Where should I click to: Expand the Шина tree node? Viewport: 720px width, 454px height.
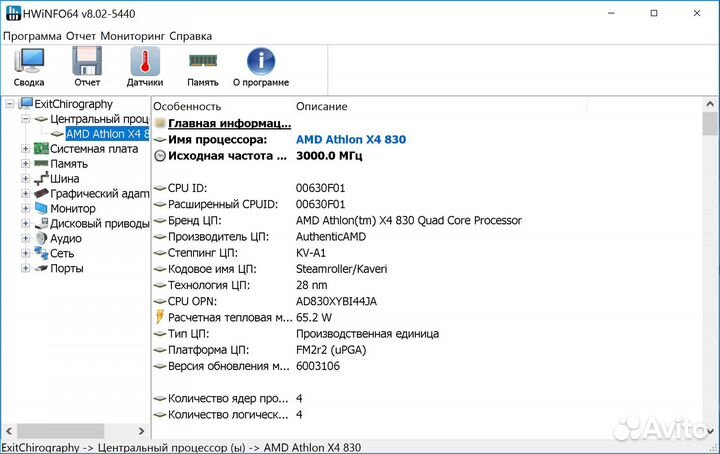tap(26, 179)
